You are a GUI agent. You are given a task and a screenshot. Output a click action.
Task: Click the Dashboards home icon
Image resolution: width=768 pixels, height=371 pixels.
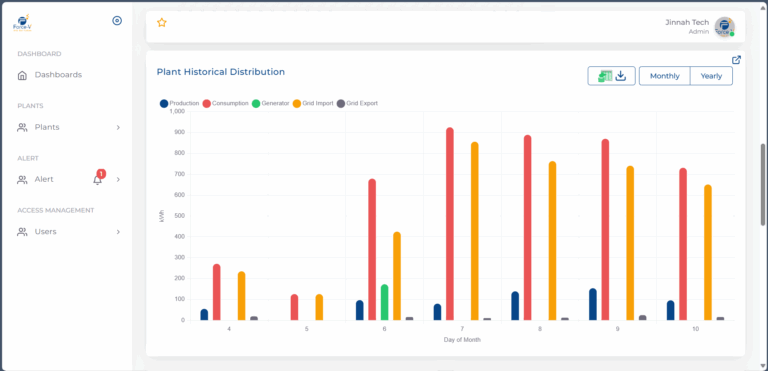click(22, 75)
